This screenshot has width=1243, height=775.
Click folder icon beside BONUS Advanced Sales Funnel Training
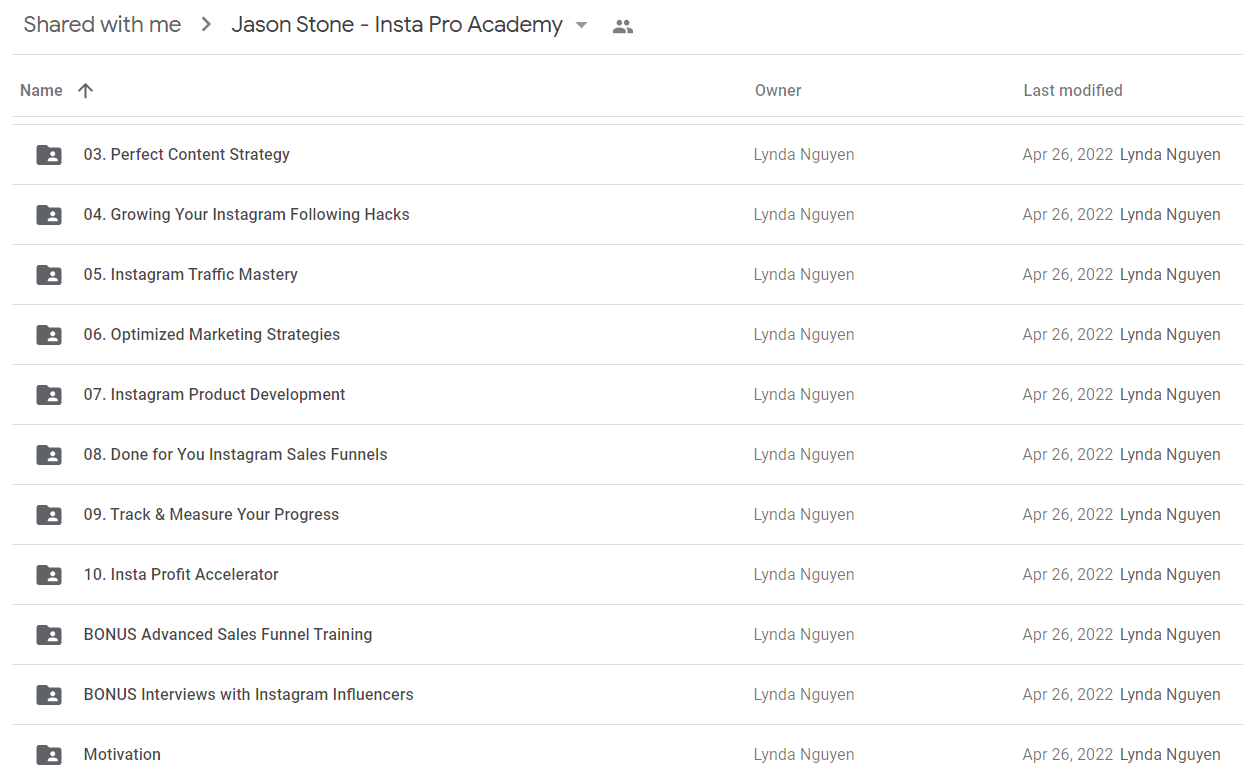48,635
